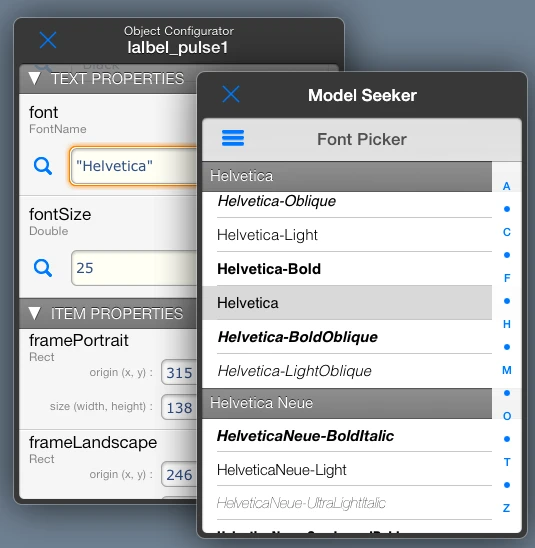Viewport: 535px width, 548px height.
Task: Jump to index letter M
Action: [x=507, y=370]
